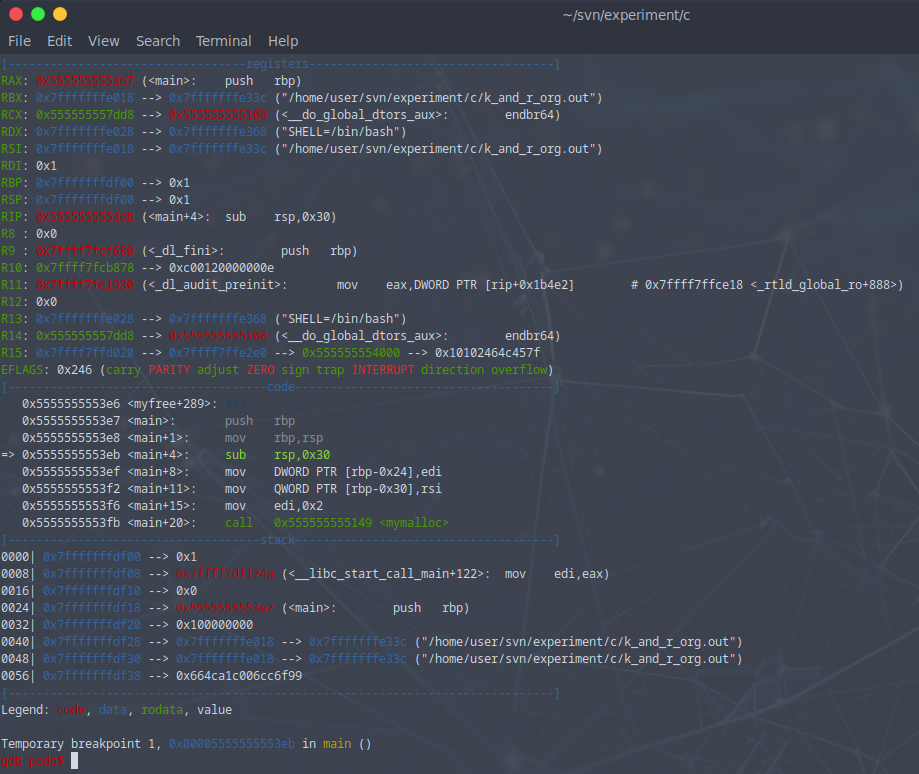Click stack value 0x100000000
919x774 pixels.
pos(215,625)
